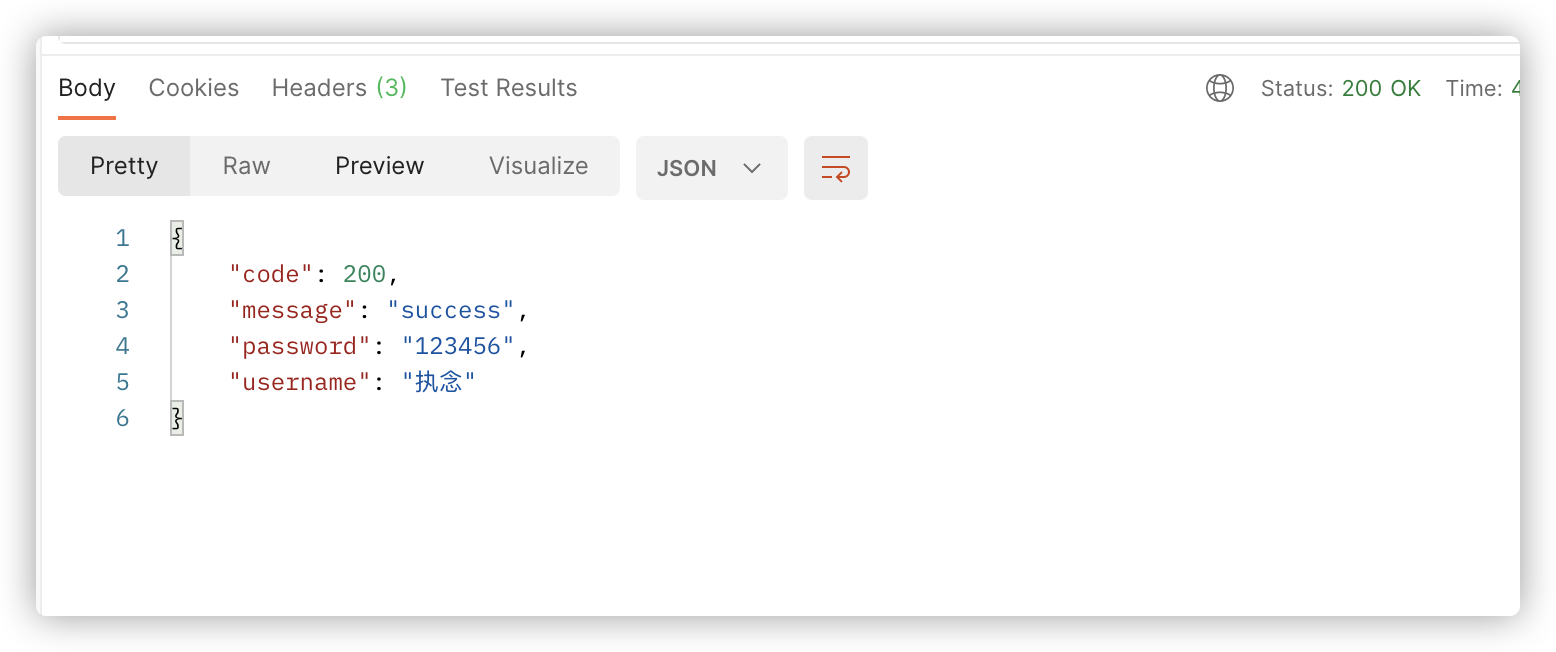
Task: Select the Body tab
Action: pyautogui.click(x=87, y=88)
